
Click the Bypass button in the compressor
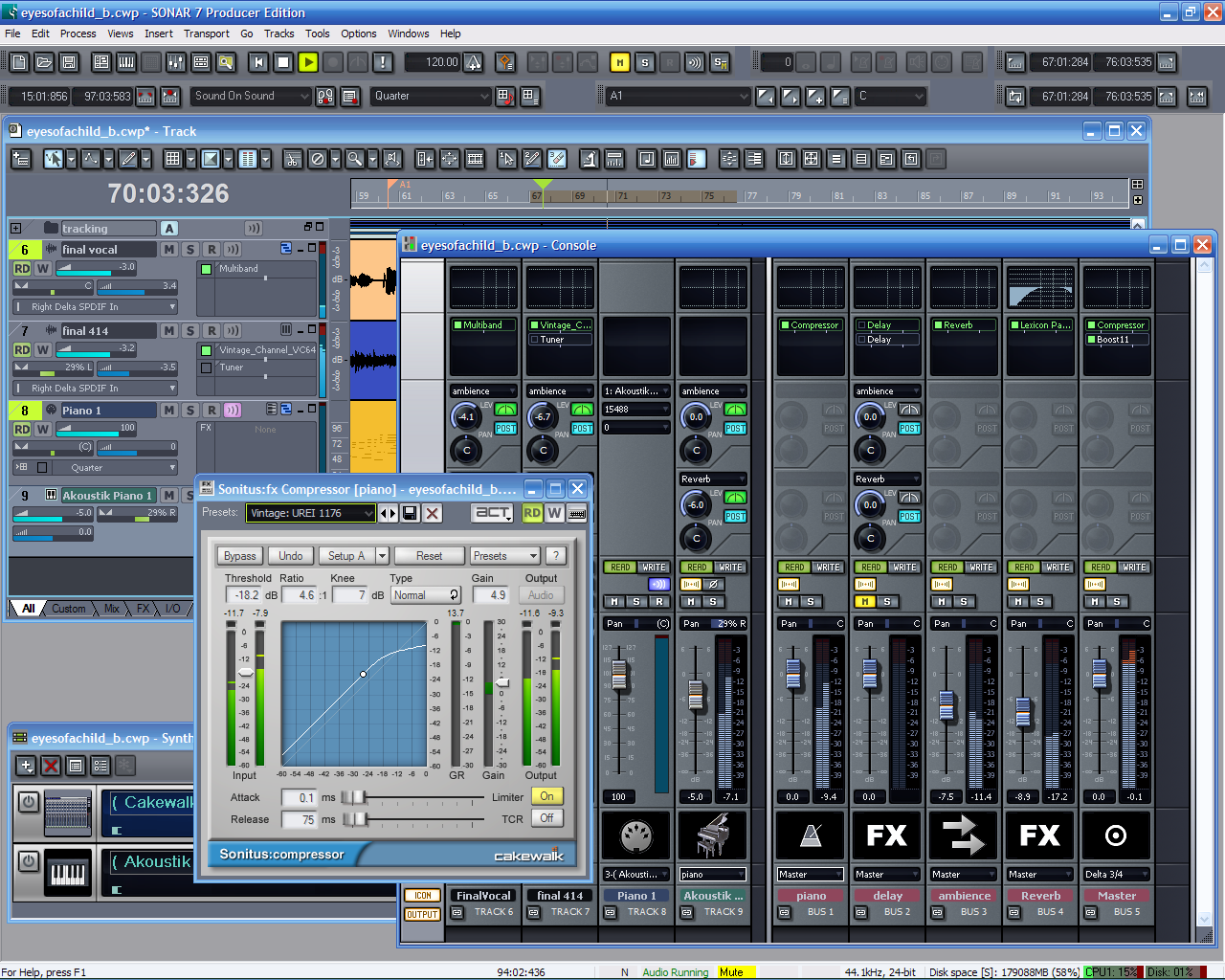point(239,556)
